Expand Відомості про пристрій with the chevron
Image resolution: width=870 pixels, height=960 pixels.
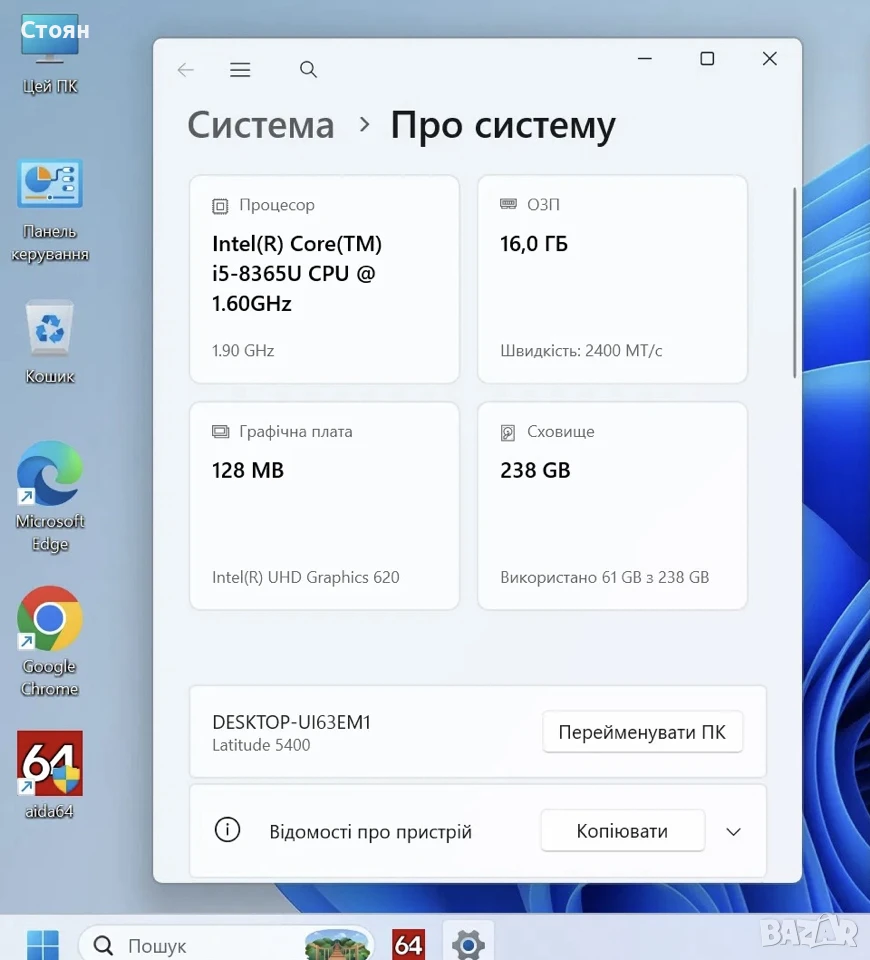733,831
